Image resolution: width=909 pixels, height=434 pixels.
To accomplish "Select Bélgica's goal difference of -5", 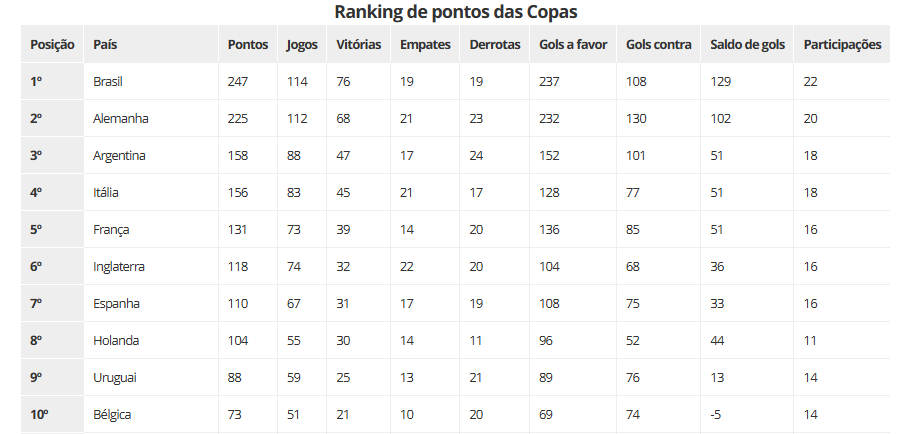I will [x=718, y=414].
